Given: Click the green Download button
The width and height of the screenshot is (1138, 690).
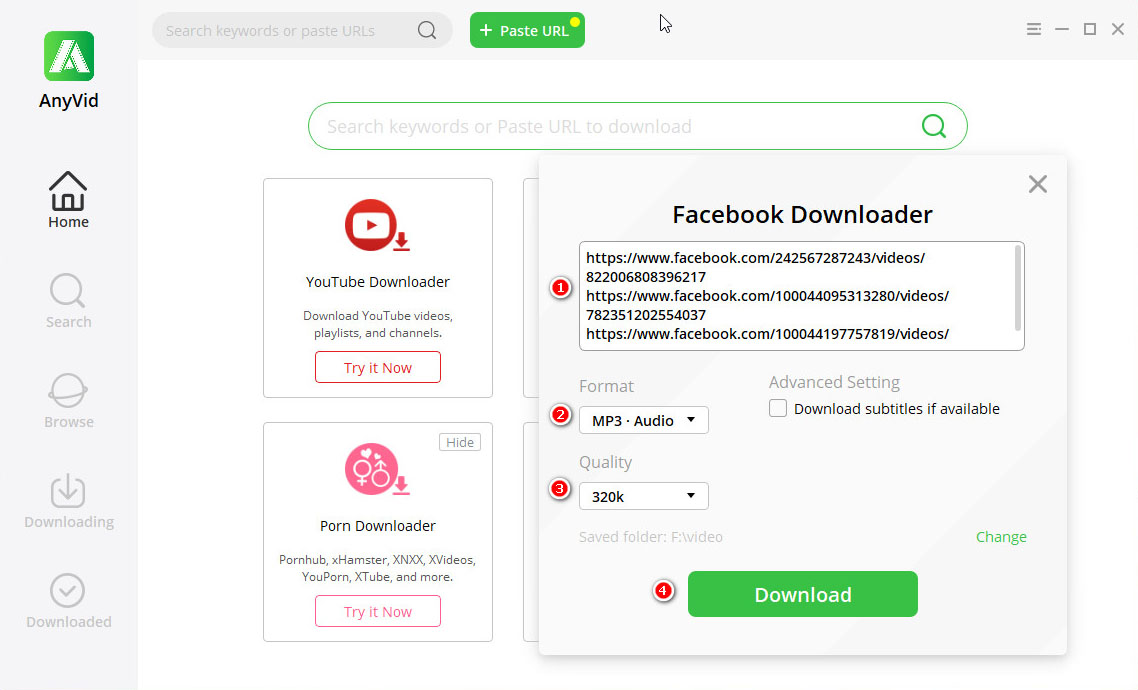Looking at the screenshot, I should pos(802,594).
